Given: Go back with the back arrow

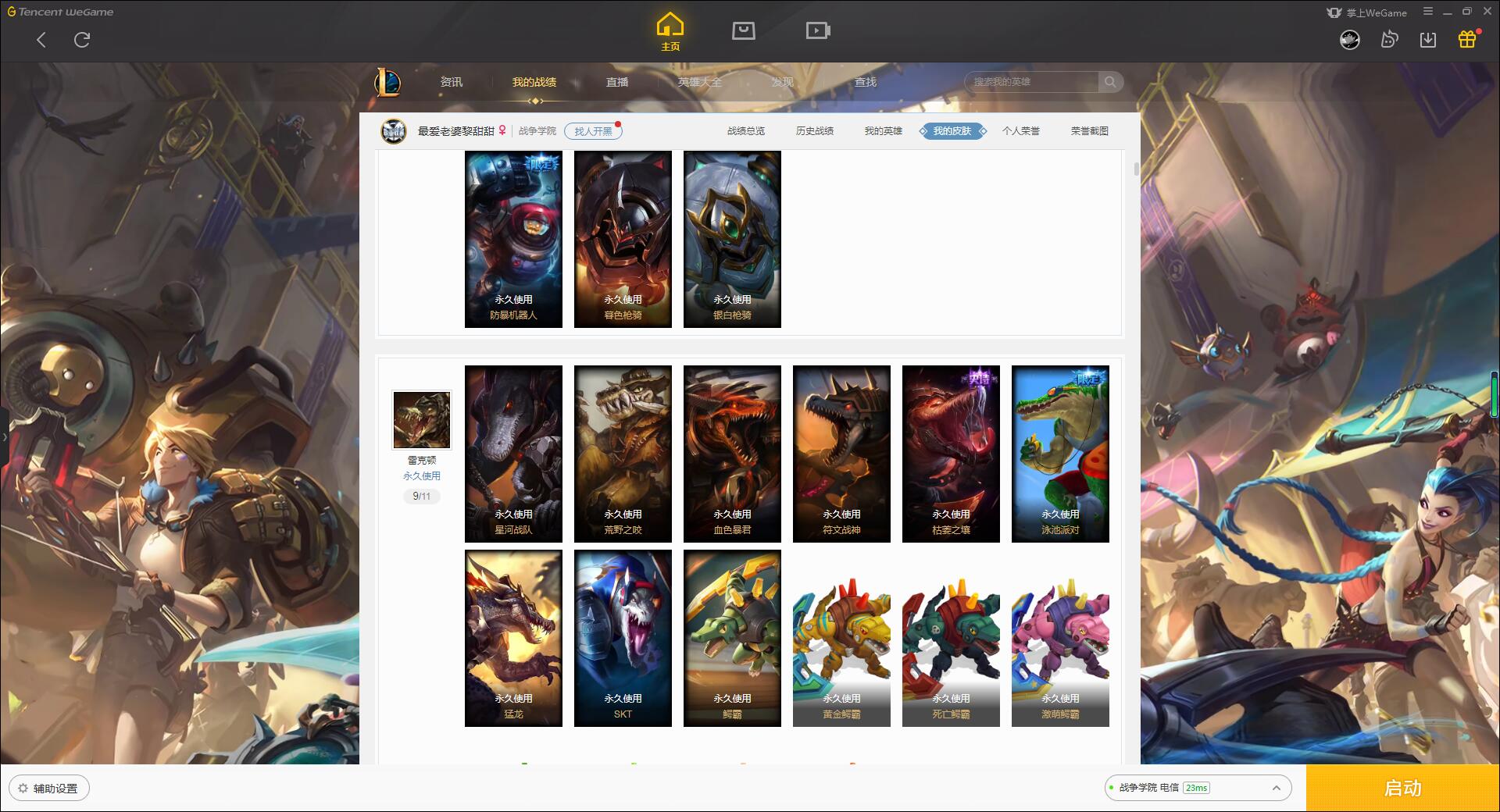Looking at the screenshot, I should (x=41, y=40).
